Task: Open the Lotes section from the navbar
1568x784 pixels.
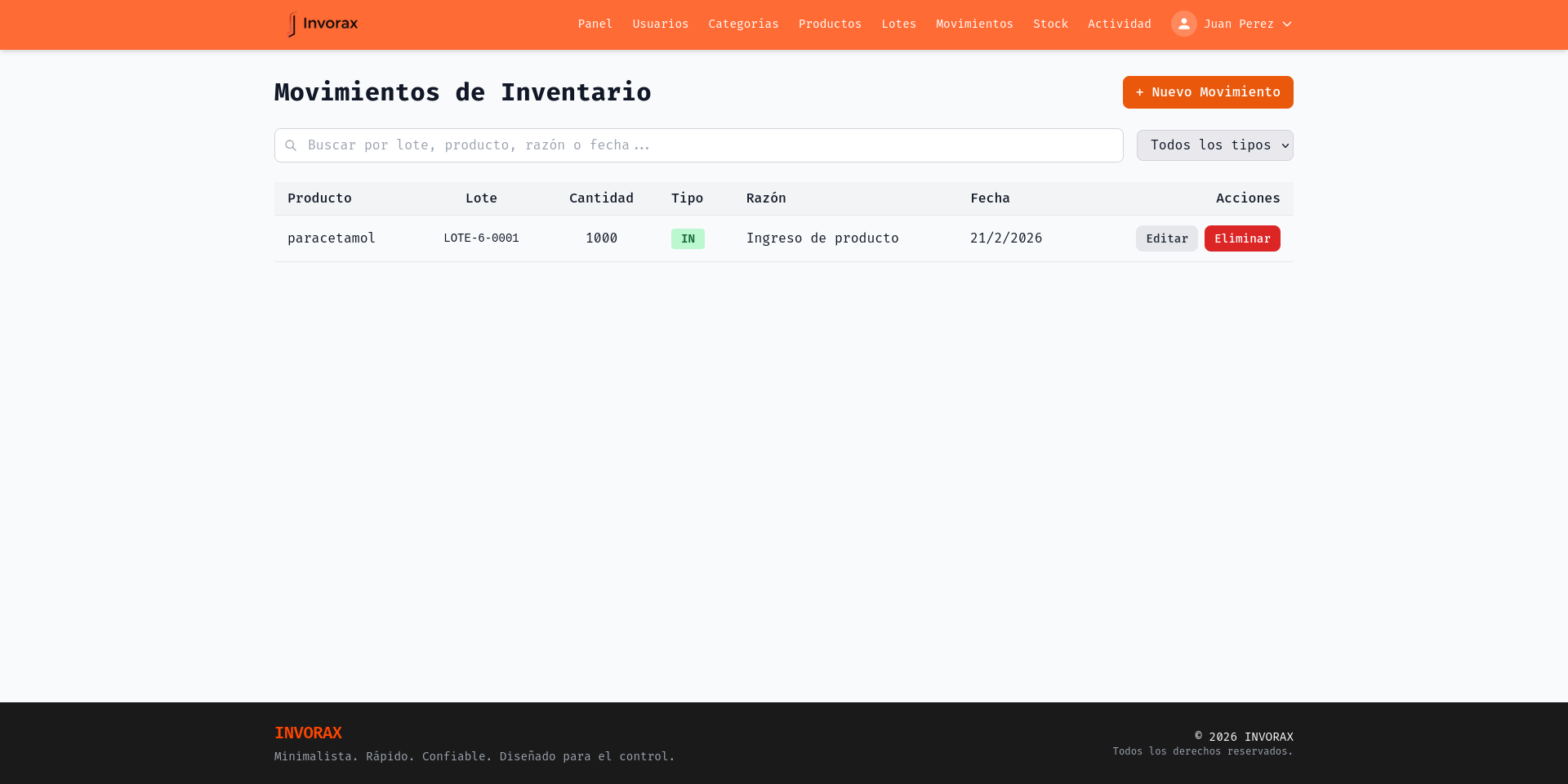Action: (x=898, y=24)
